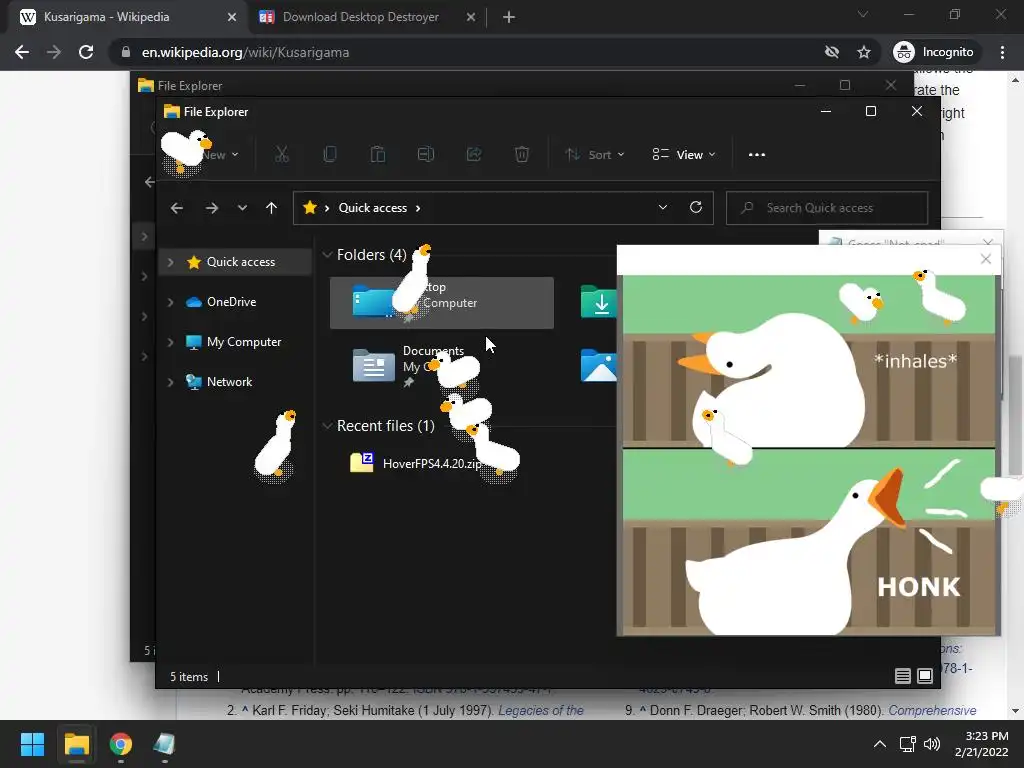Open the clock and date panel
Image resolution: width=1024 pixels, height=768 pixels.
982,744
